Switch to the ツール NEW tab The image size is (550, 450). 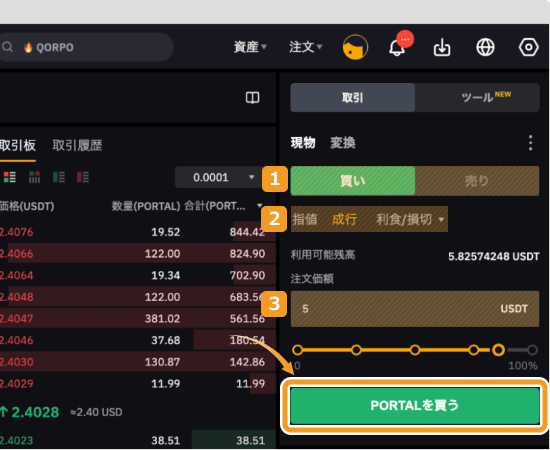(477, 98)
